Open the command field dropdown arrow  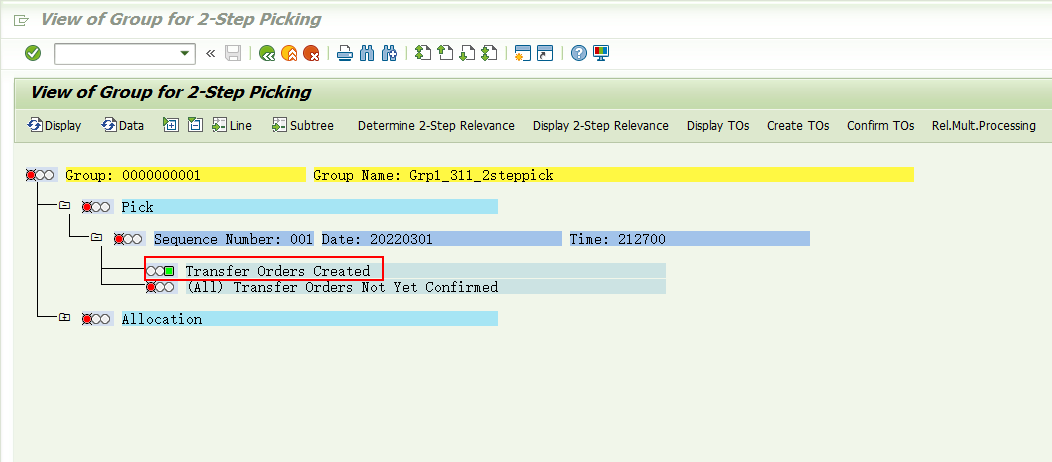click(185, 54)
